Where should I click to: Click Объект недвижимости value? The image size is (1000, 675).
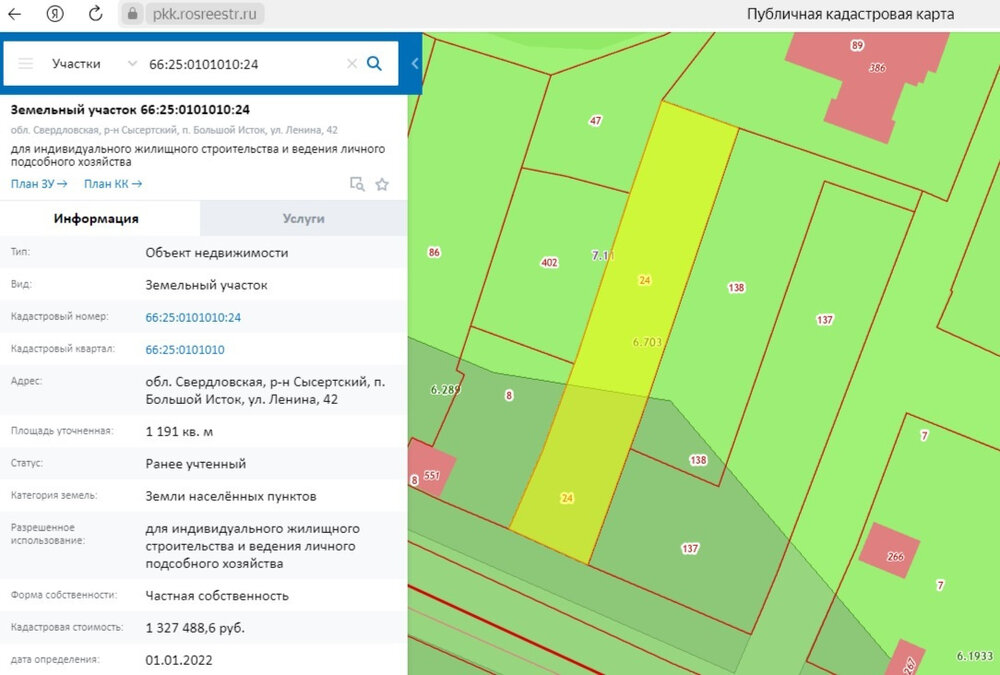click(217, 253)
